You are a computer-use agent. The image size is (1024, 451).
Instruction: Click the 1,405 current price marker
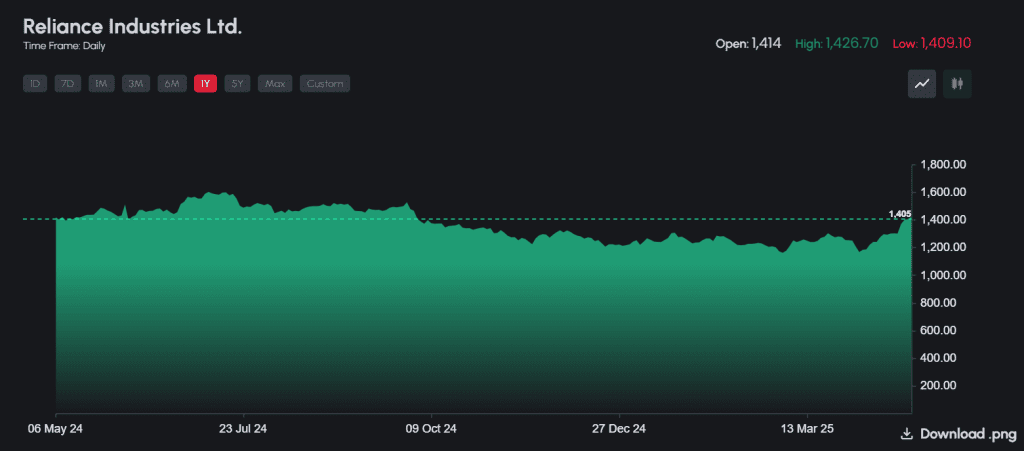point(900,214)
